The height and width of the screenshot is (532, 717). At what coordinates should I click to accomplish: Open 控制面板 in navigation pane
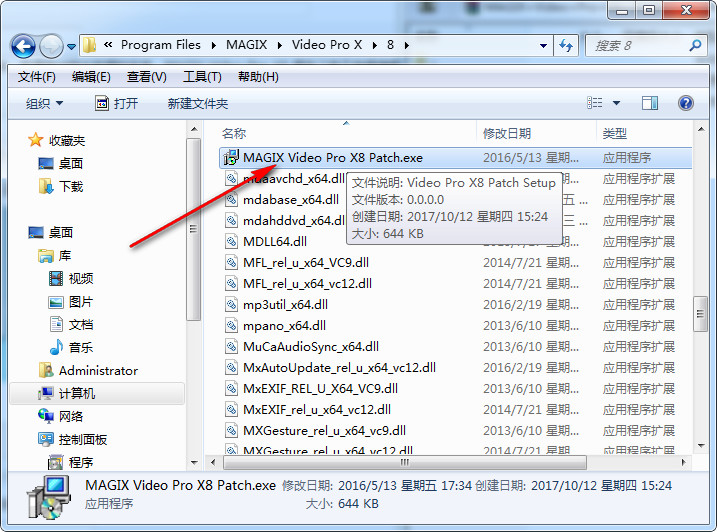[83, 440]
